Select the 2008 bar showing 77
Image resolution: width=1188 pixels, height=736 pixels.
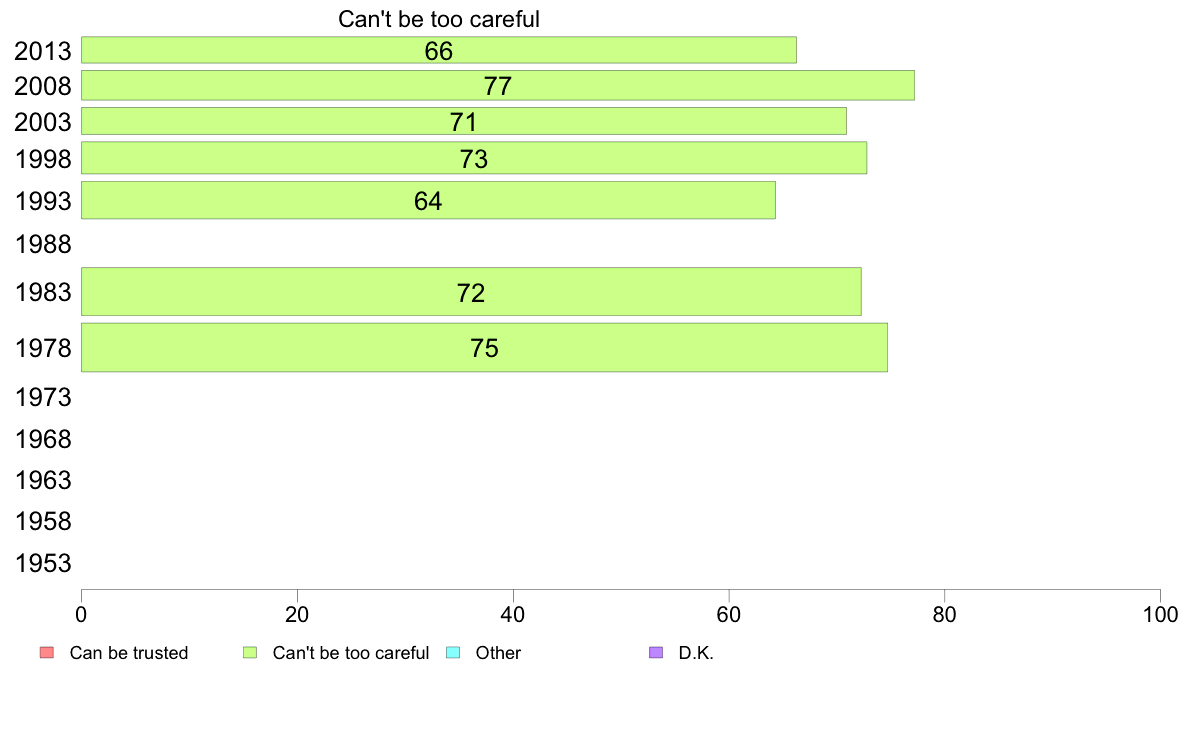[498, 86]
